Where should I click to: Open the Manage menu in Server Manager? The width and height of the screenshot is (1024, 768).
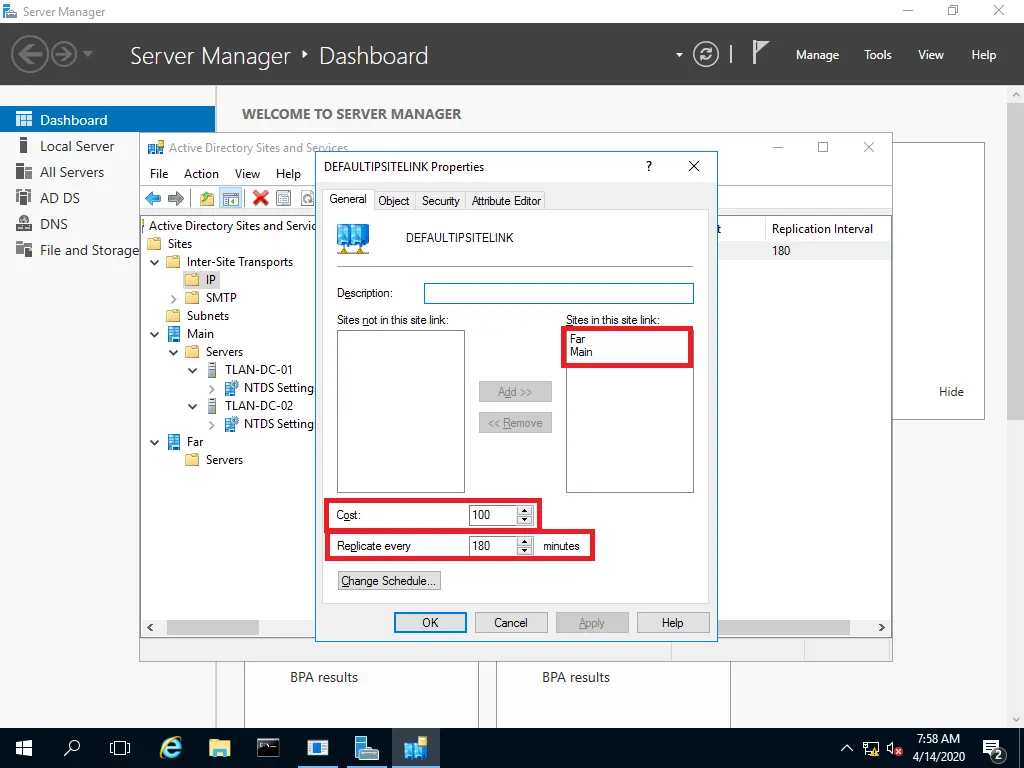[x=817, y=55]
